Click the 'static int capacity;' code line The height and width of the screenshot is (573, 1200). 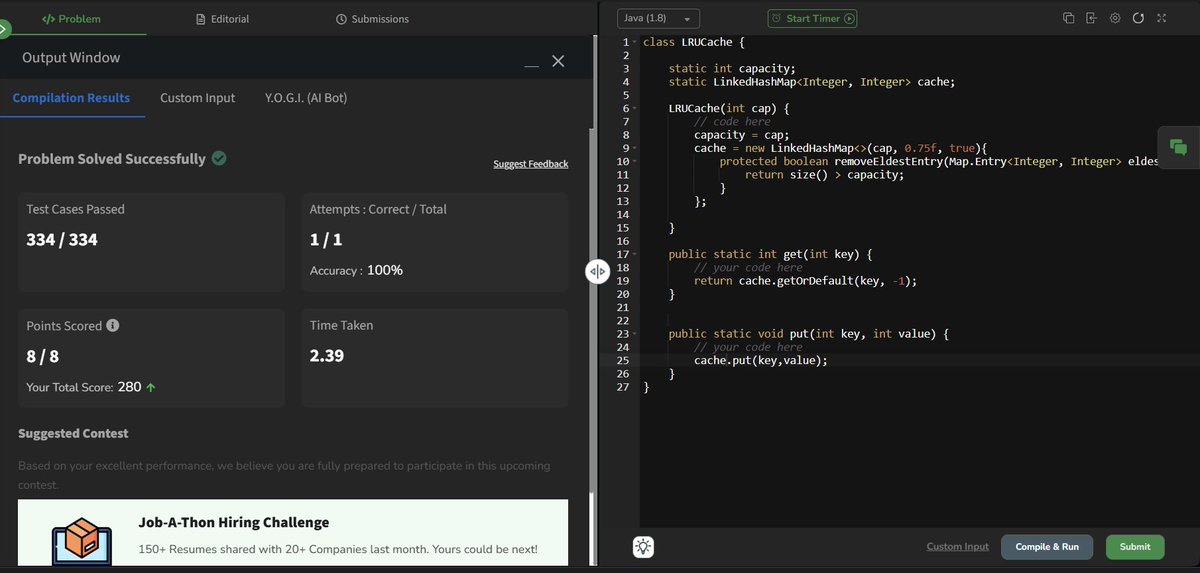pyautogui.click(x=732, y=68)
